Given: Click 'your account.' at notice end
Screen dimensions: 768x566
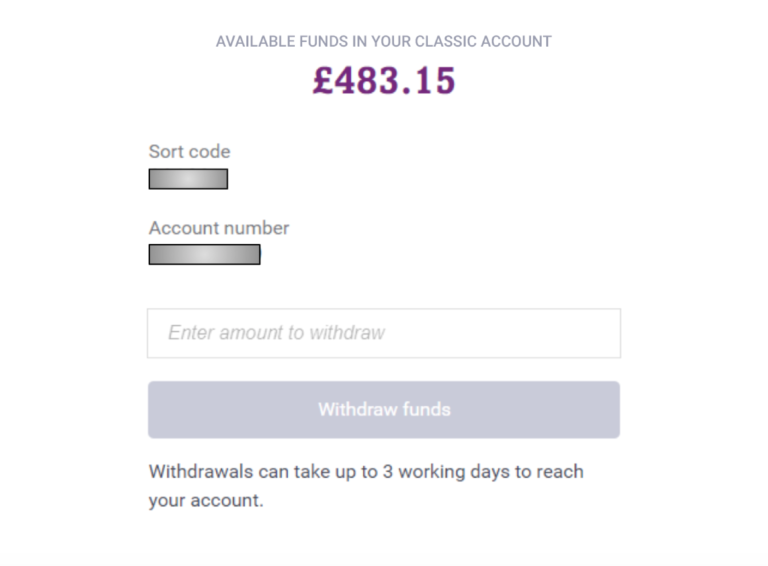Looking at the screenshot, I should pyautogui.click(x=206, y=501).
